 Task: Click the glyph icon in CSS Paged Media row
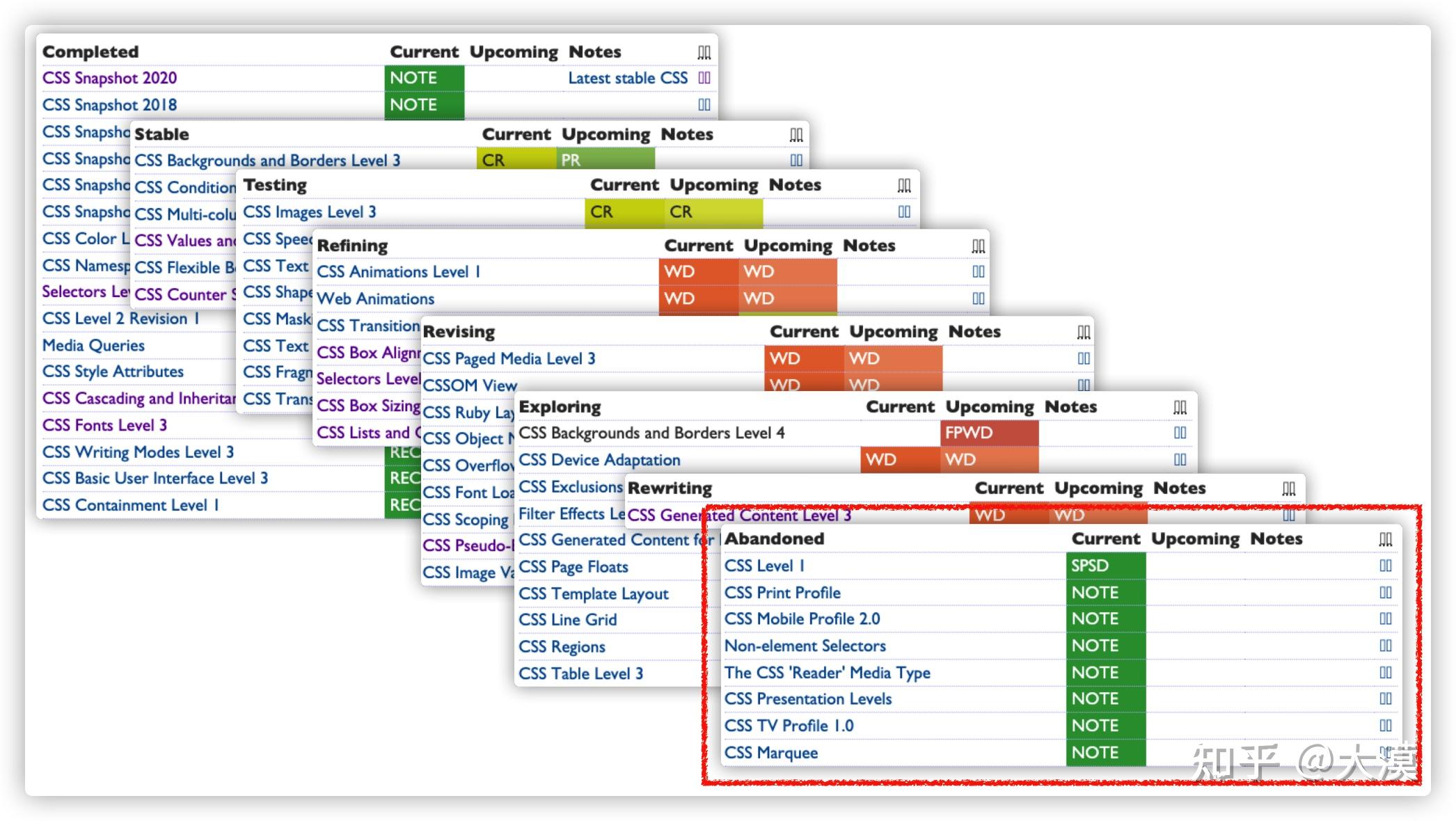coord(1084,358)
